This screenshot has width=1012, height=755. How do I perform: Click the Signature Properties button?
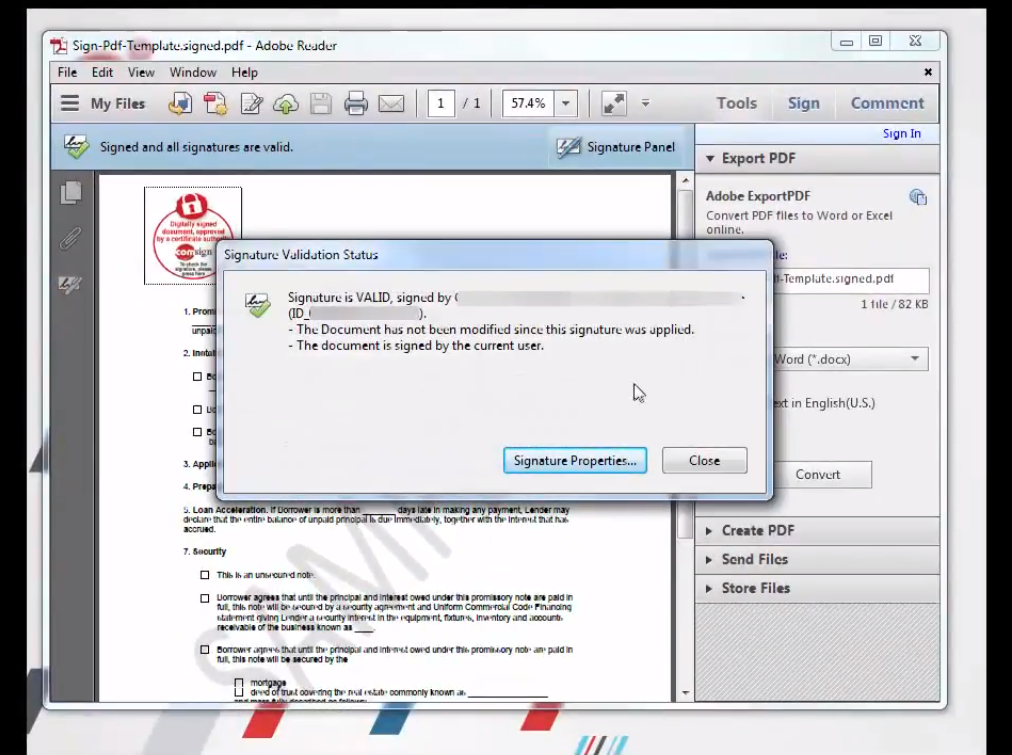pyautogui.click(x=575, y=460)
